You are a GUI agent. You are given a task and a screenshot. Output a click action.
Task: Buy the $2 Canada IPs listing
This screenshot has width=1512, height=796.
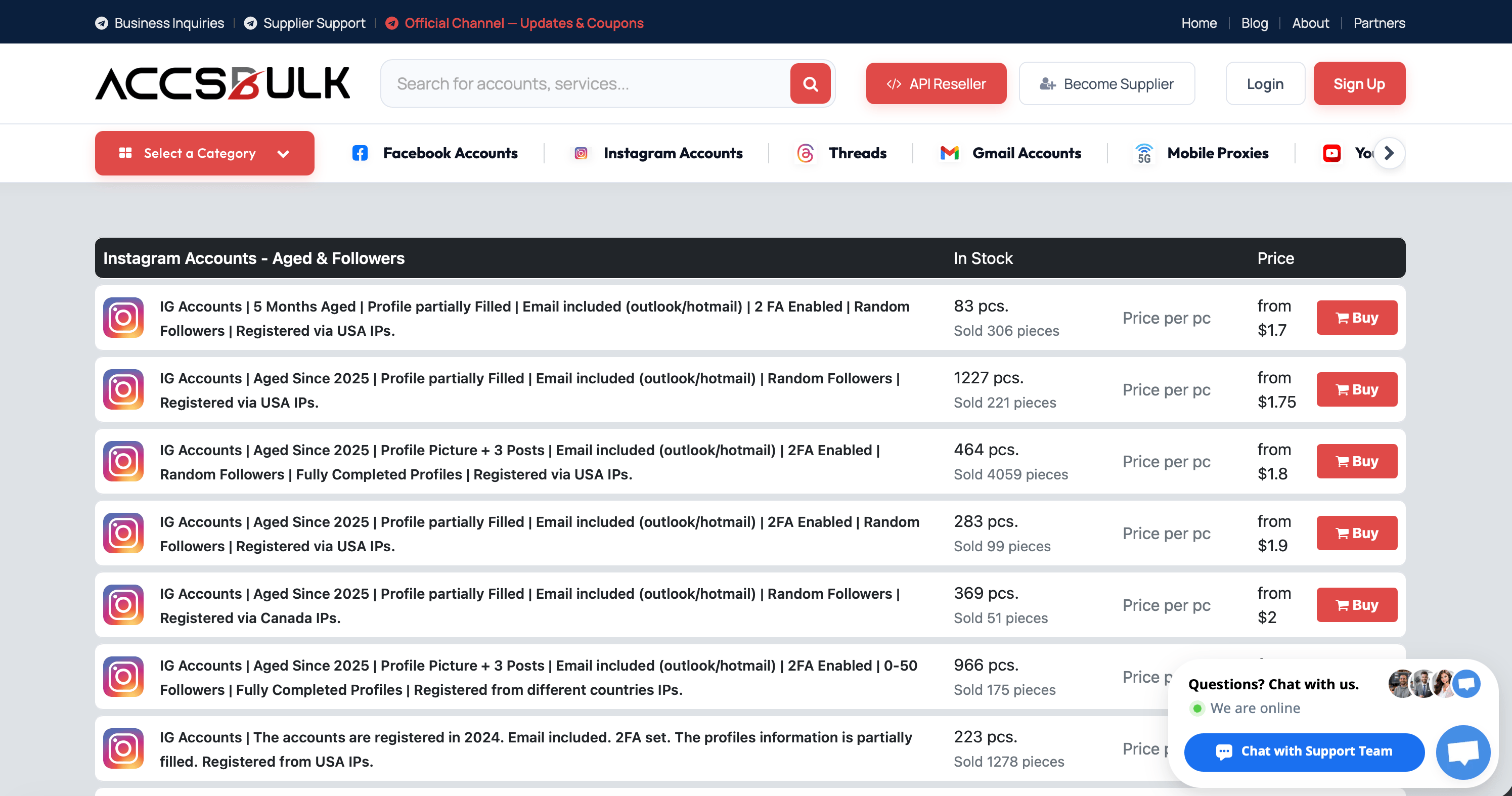pyautogui.click(x=1356, y=605)
